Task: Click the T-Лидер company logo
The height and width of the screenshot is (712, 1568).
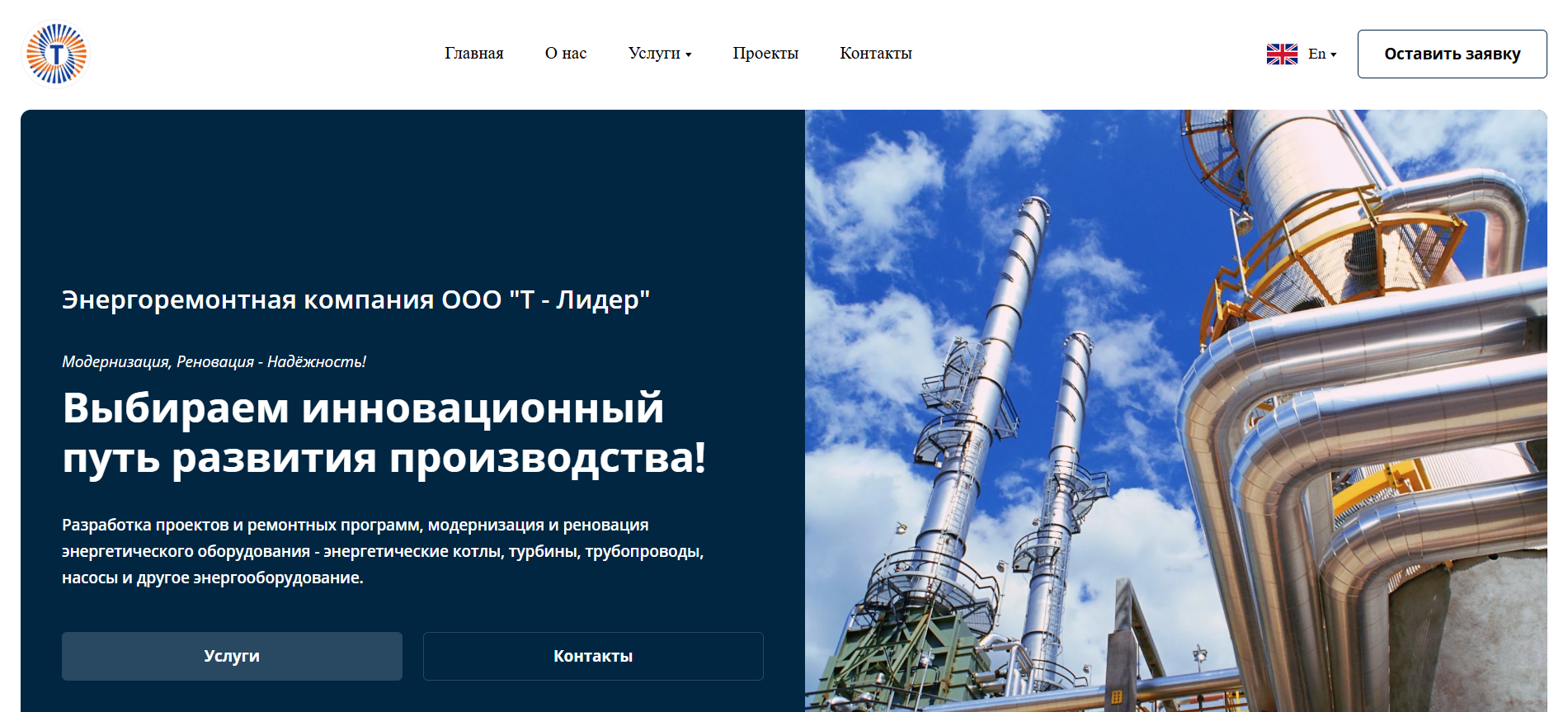Action: point(55,54)
